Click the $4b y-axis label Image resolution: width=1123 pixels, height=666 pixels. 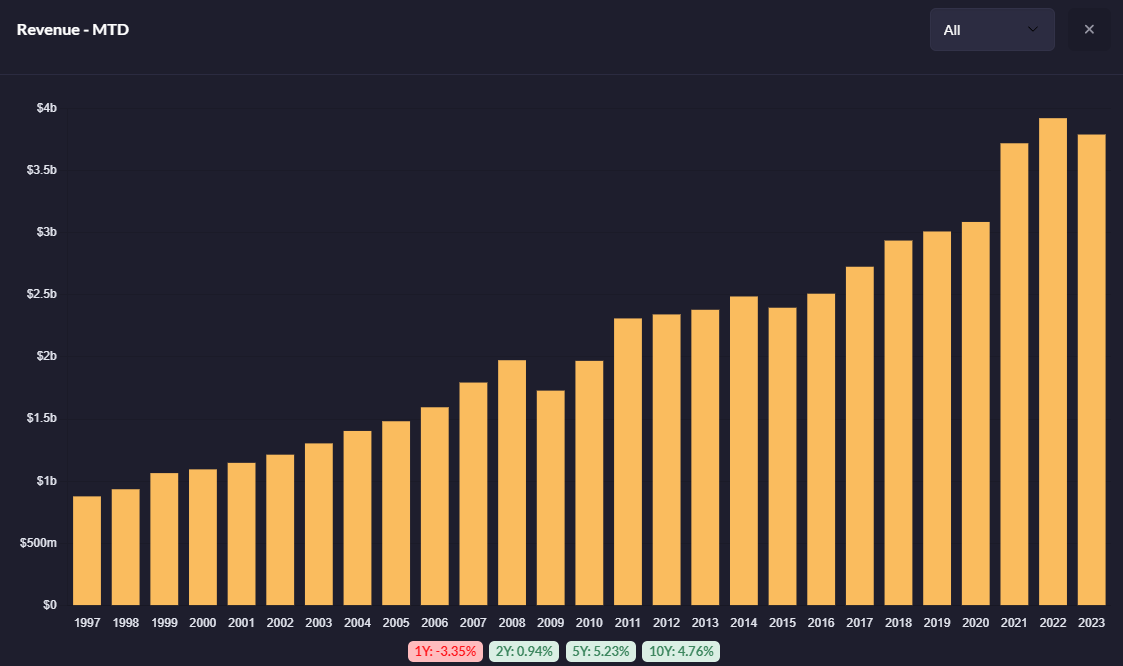point(46,108)
